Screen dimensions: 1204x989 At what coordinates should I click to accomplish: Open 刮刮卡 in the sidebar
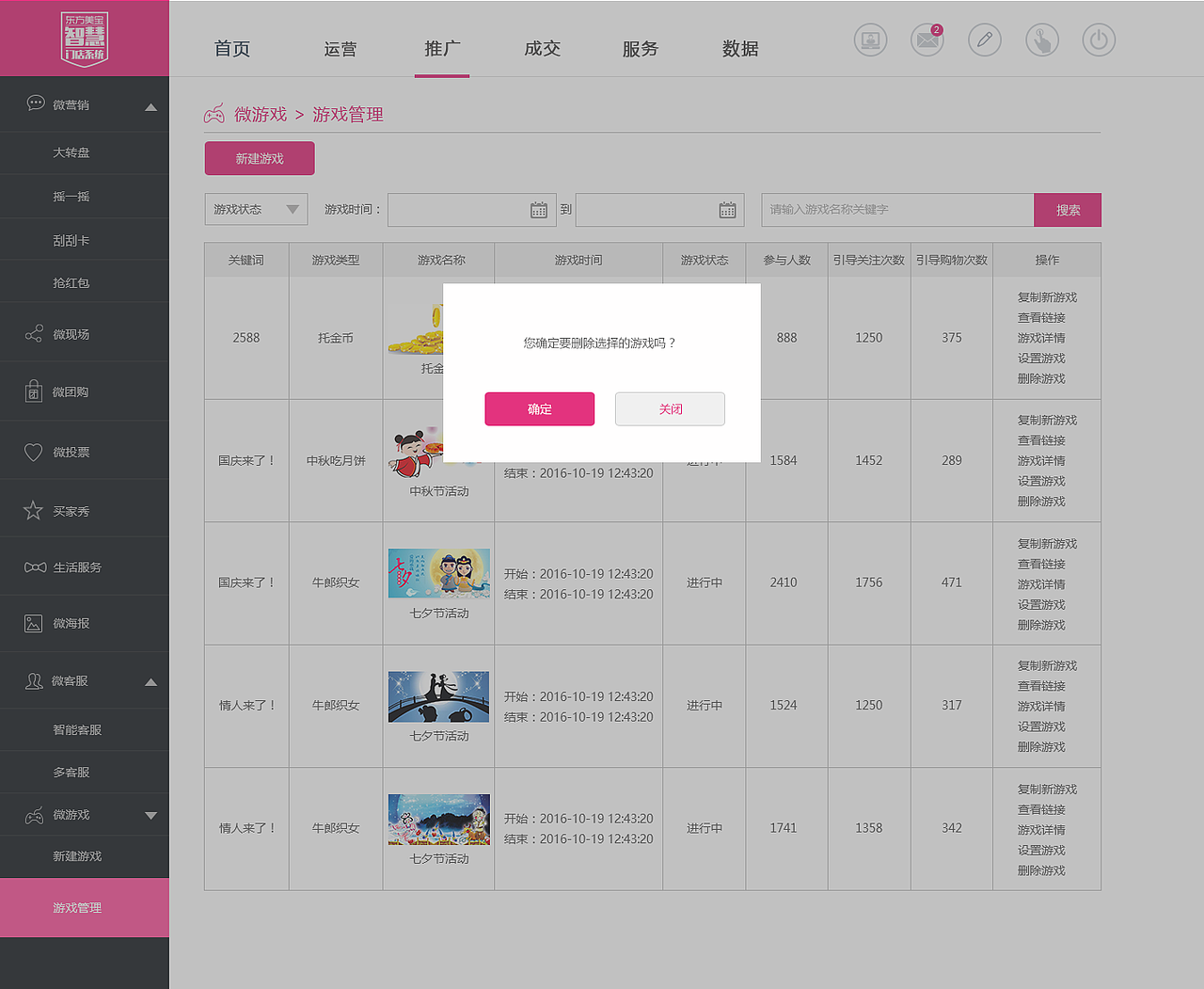pyautogui.click(x=71, y=240)
